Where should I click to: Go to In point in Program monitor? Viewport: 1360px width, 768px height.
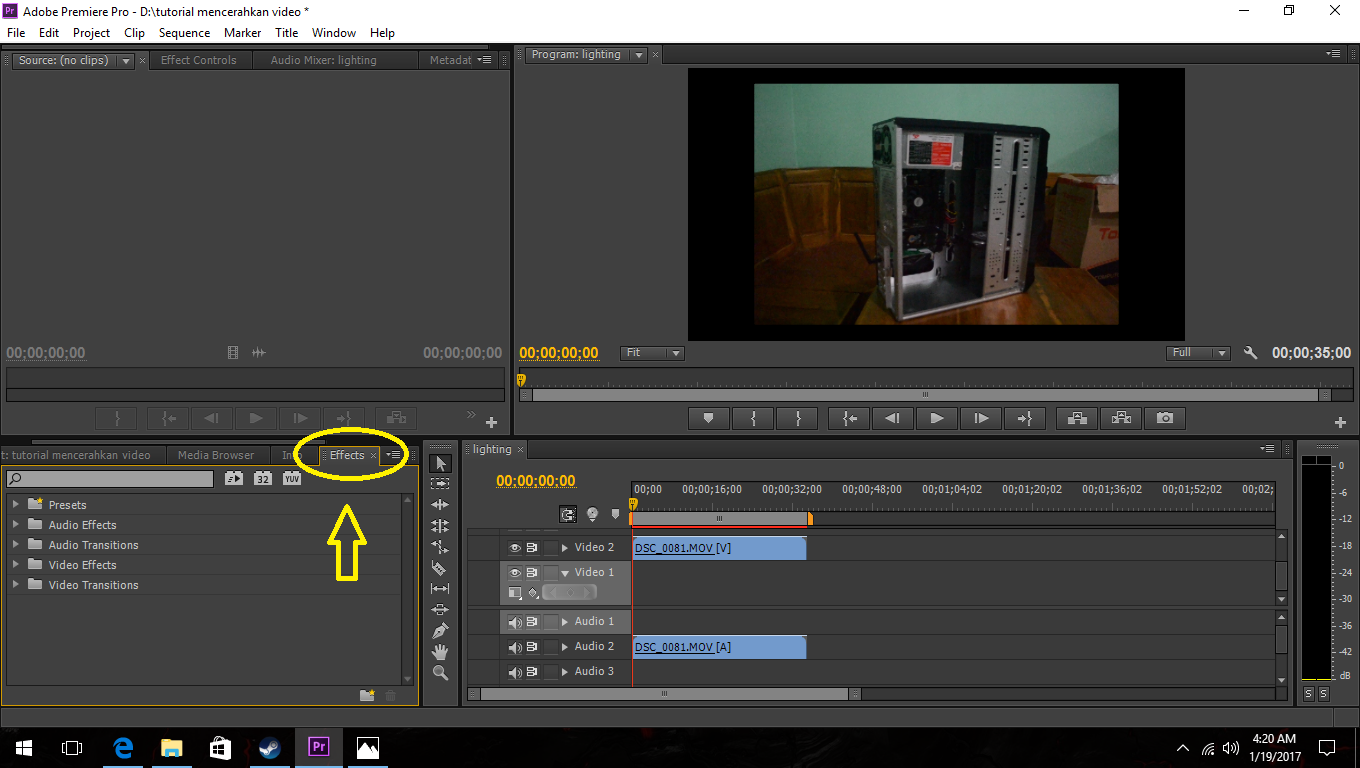pyautogui.click(x=849, y=418)
